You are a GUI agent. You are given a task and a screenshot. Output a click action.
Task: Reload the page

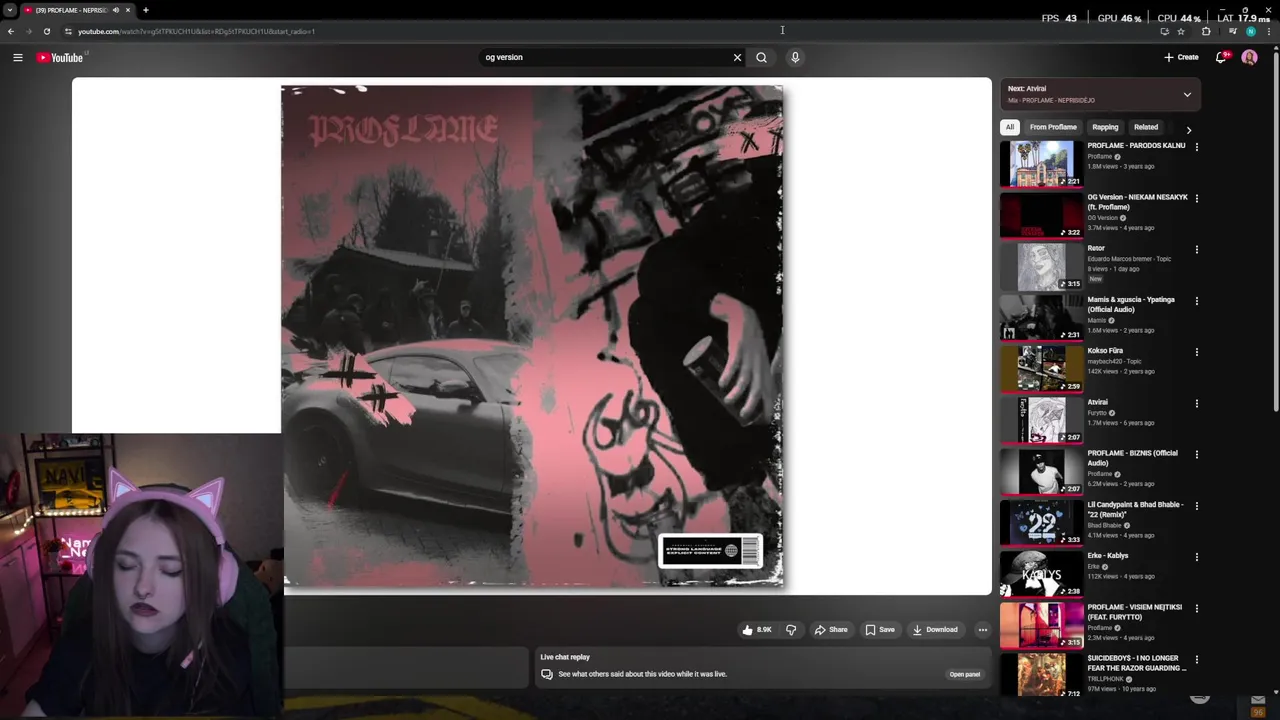point(46,31)
